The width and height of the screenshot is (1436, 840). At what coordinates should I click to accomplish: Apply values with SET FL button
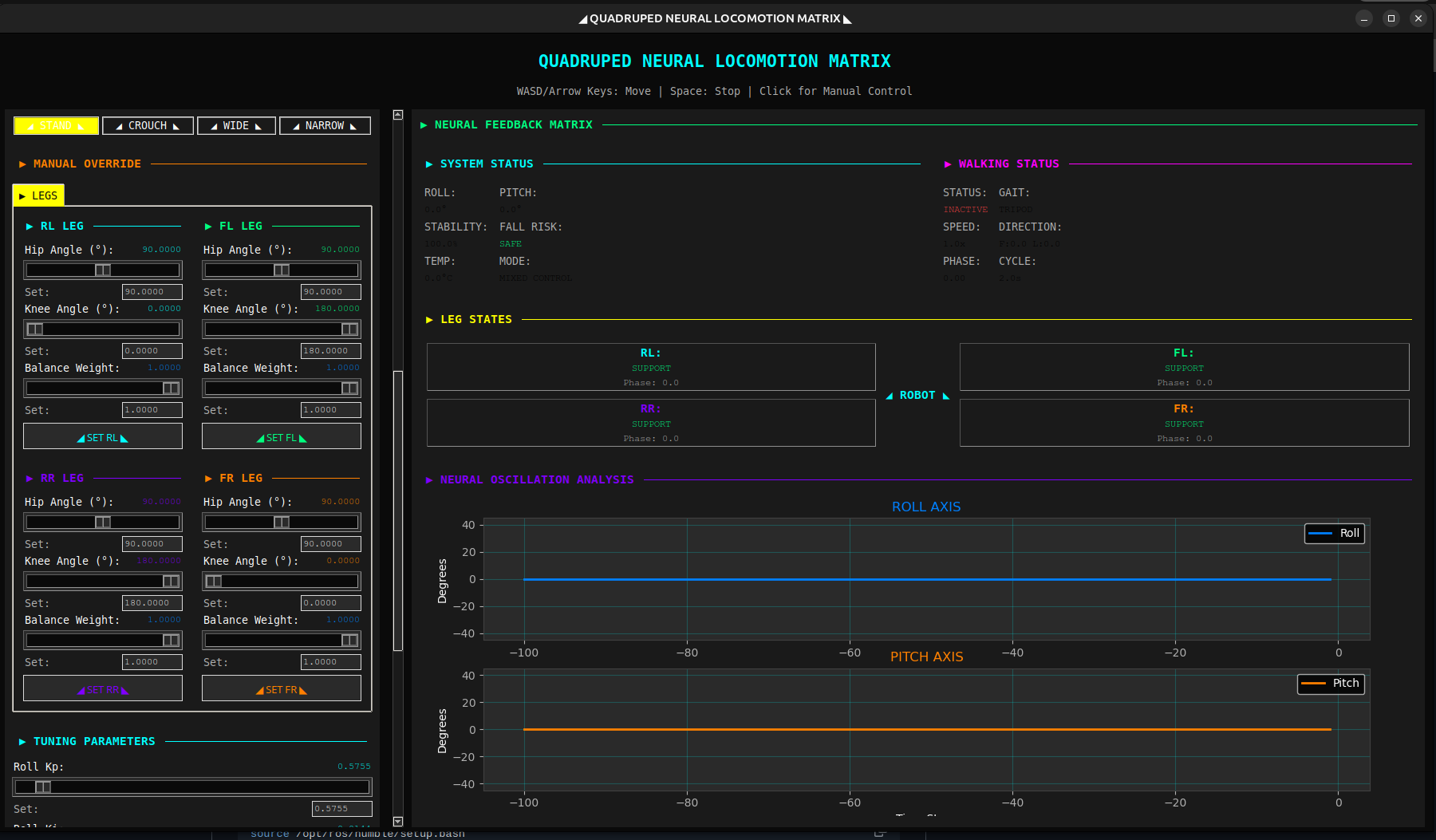282,436
